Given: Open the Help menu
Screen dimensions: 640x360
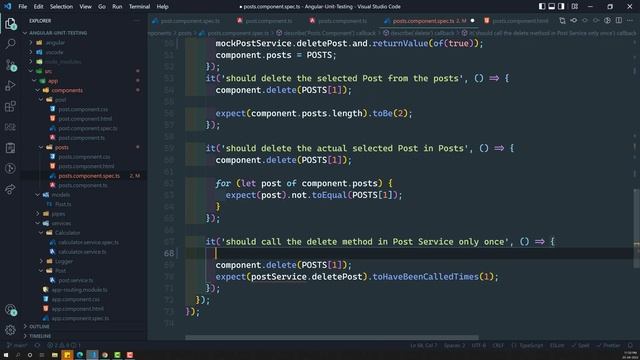Looking at the screenshot, I should 162,7.
